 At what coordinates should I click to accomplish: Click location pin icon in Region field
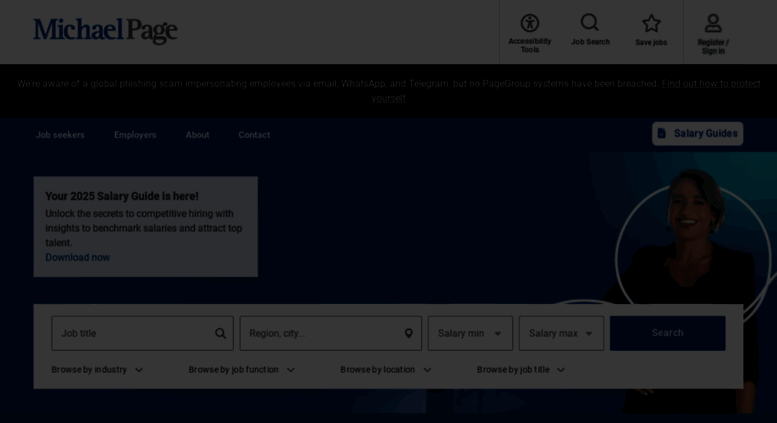[x=408, y=333]
